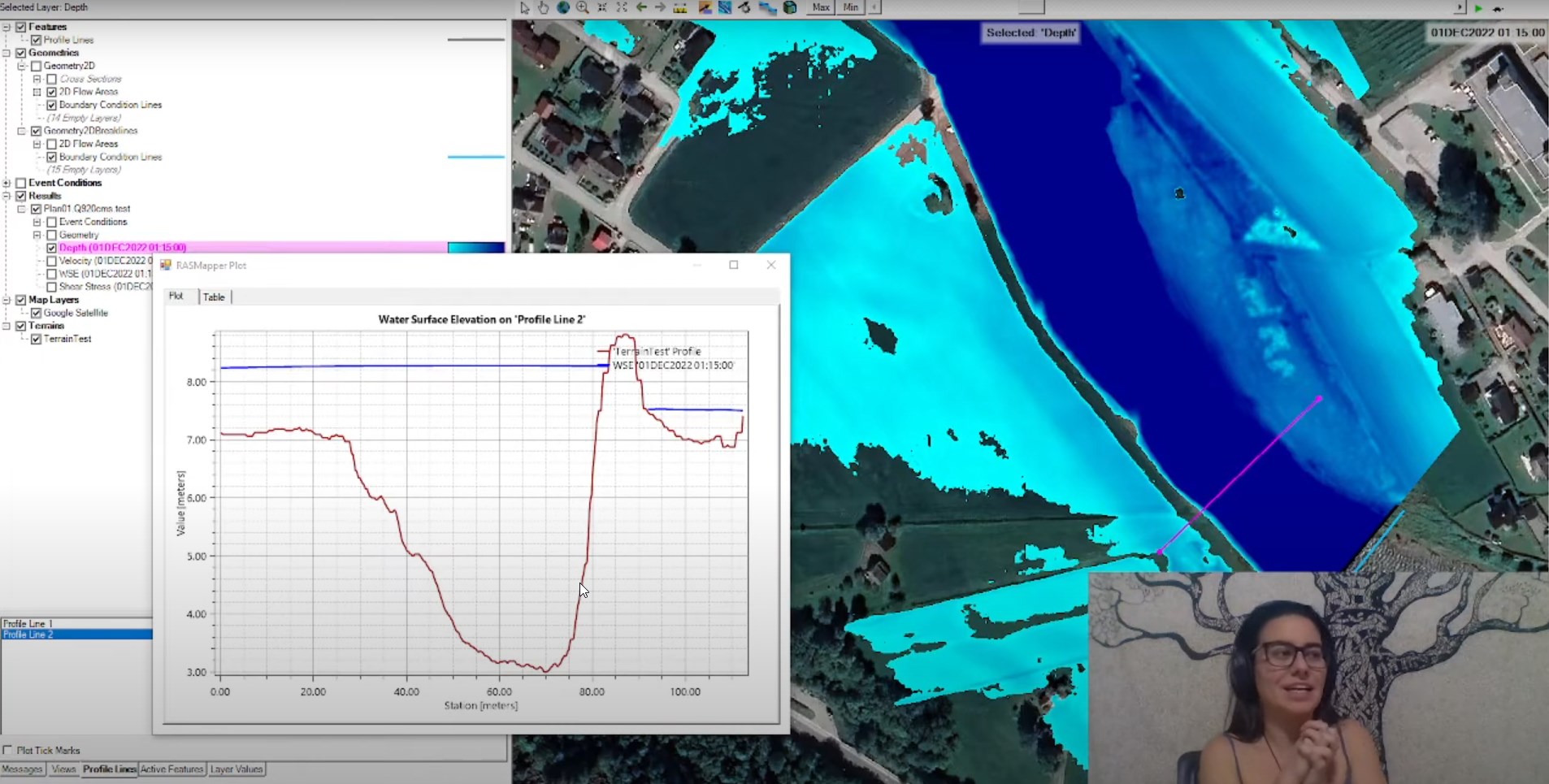Select Profile Line 2 in the list
Viewport: 1549px width, 784px height.
click(x=76, y=635)
